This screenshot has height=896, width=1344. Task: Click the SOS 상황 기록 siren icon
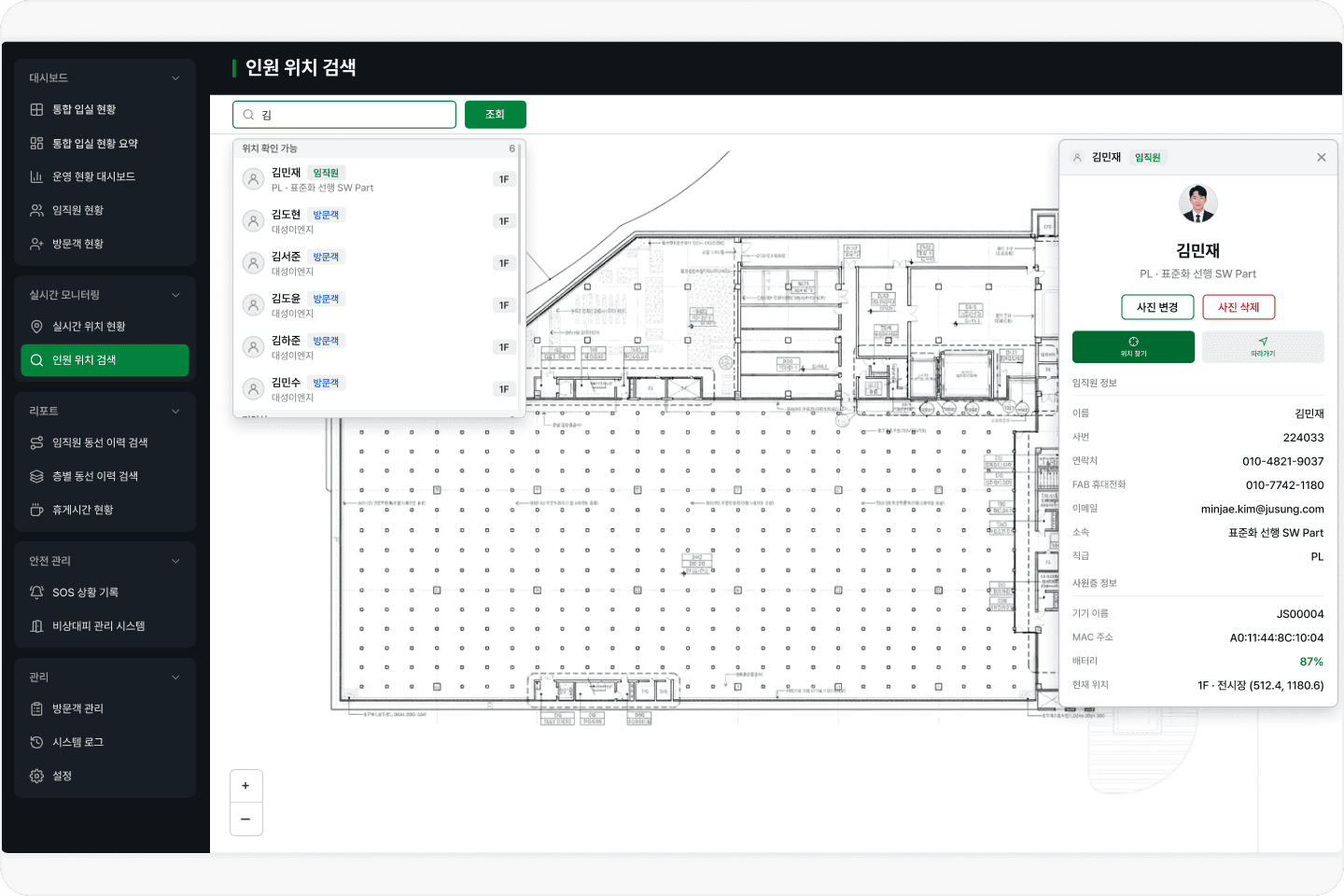(36, 593)
